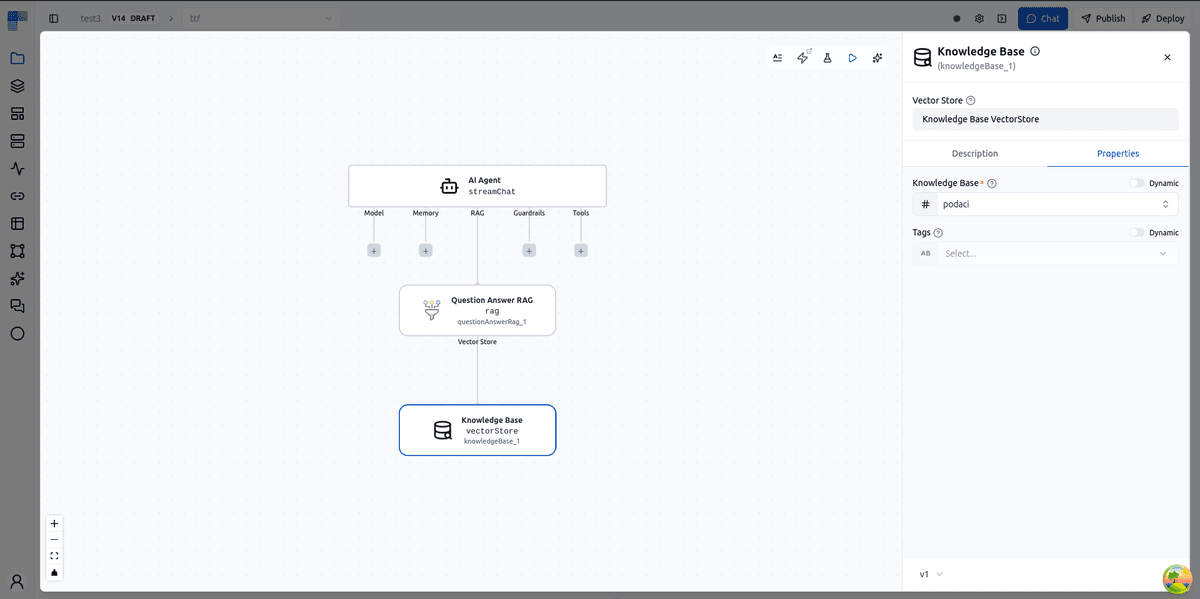Click the circle icon in left sidebar
This screenshot has height=599, width=1200.
(x=17, y=334)
